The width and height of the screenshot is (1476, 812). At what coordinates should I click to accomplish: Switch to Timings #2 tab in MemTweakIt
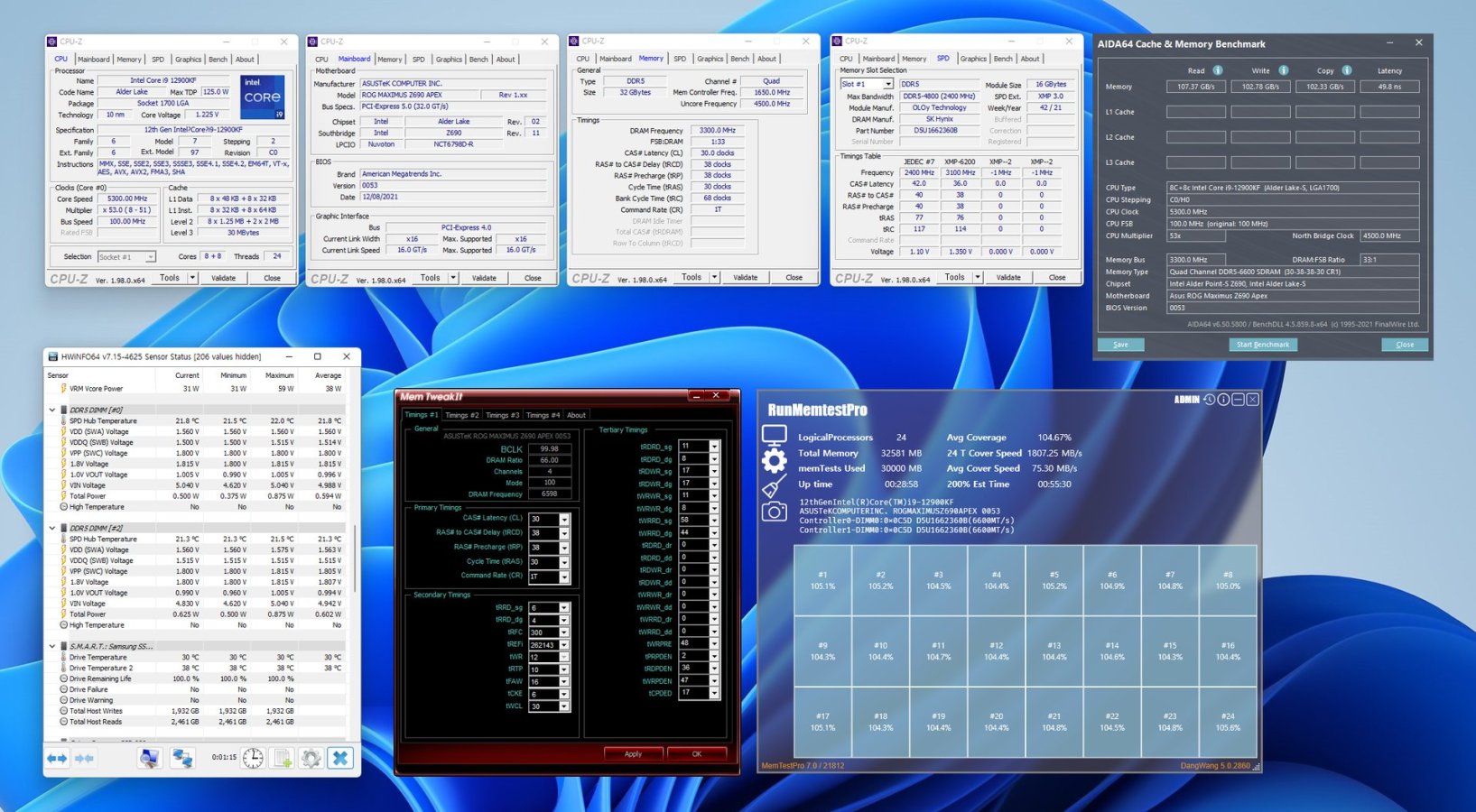pos(462,415)
